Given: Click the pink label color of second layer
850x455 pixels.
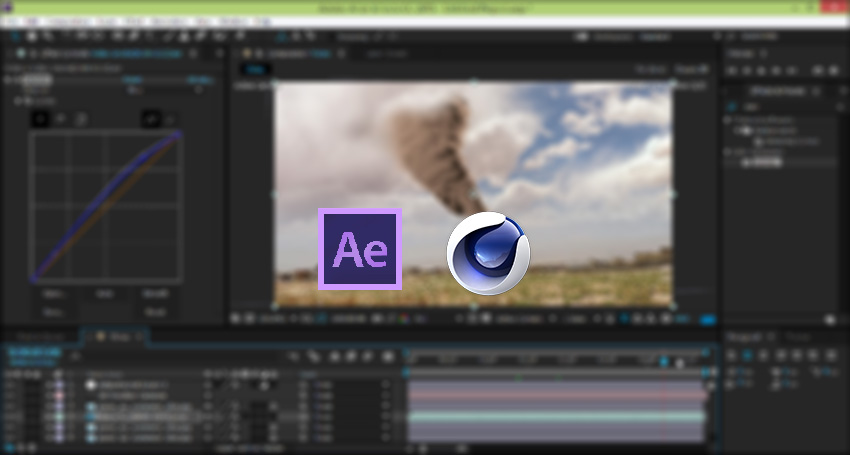Looking at the screenshot, I should (x=59, y=395).
